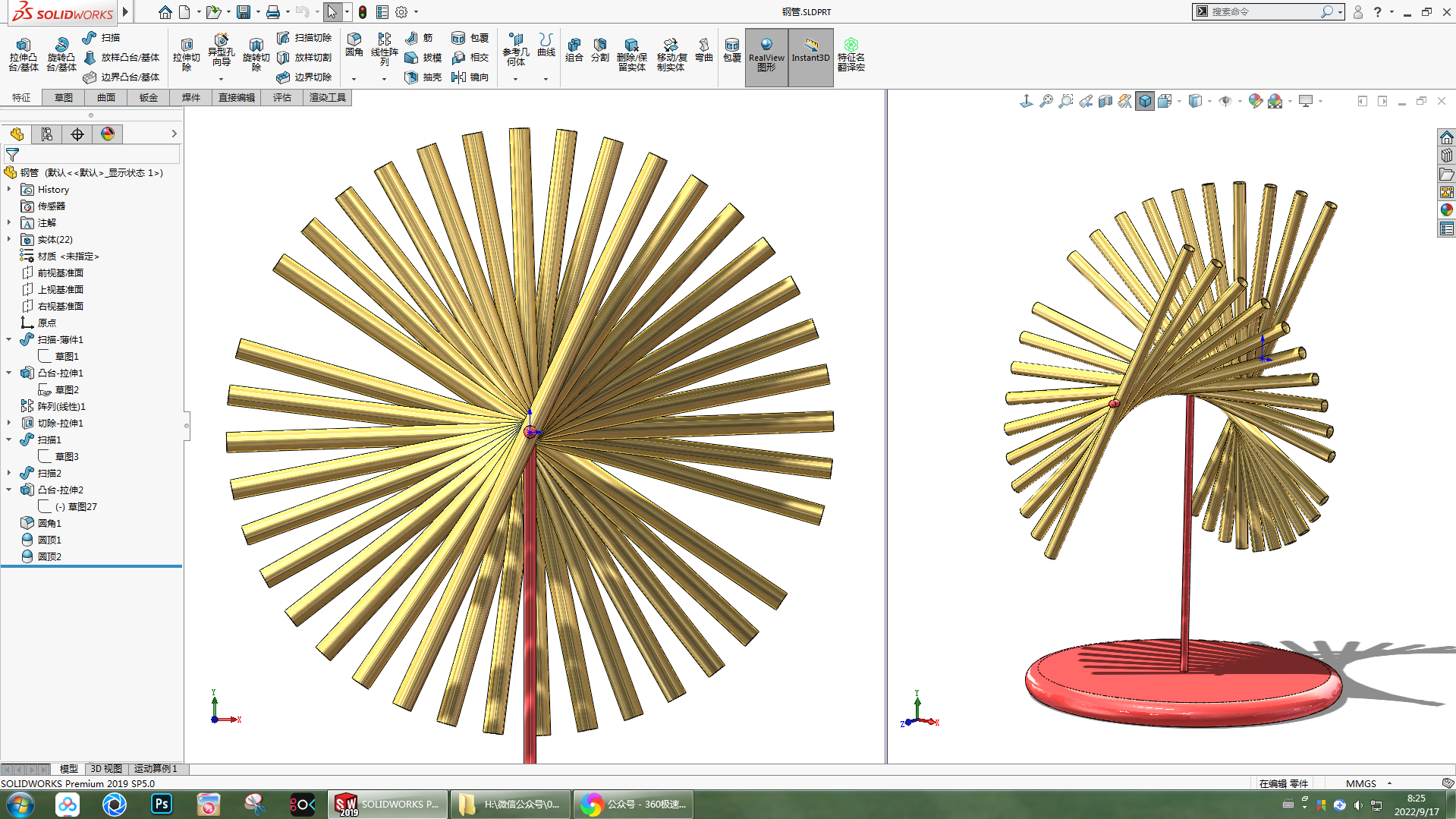This screenshot has width=1456, height=819.
Task: Open the 3D 视图 bottom tab
Action: 106,769
